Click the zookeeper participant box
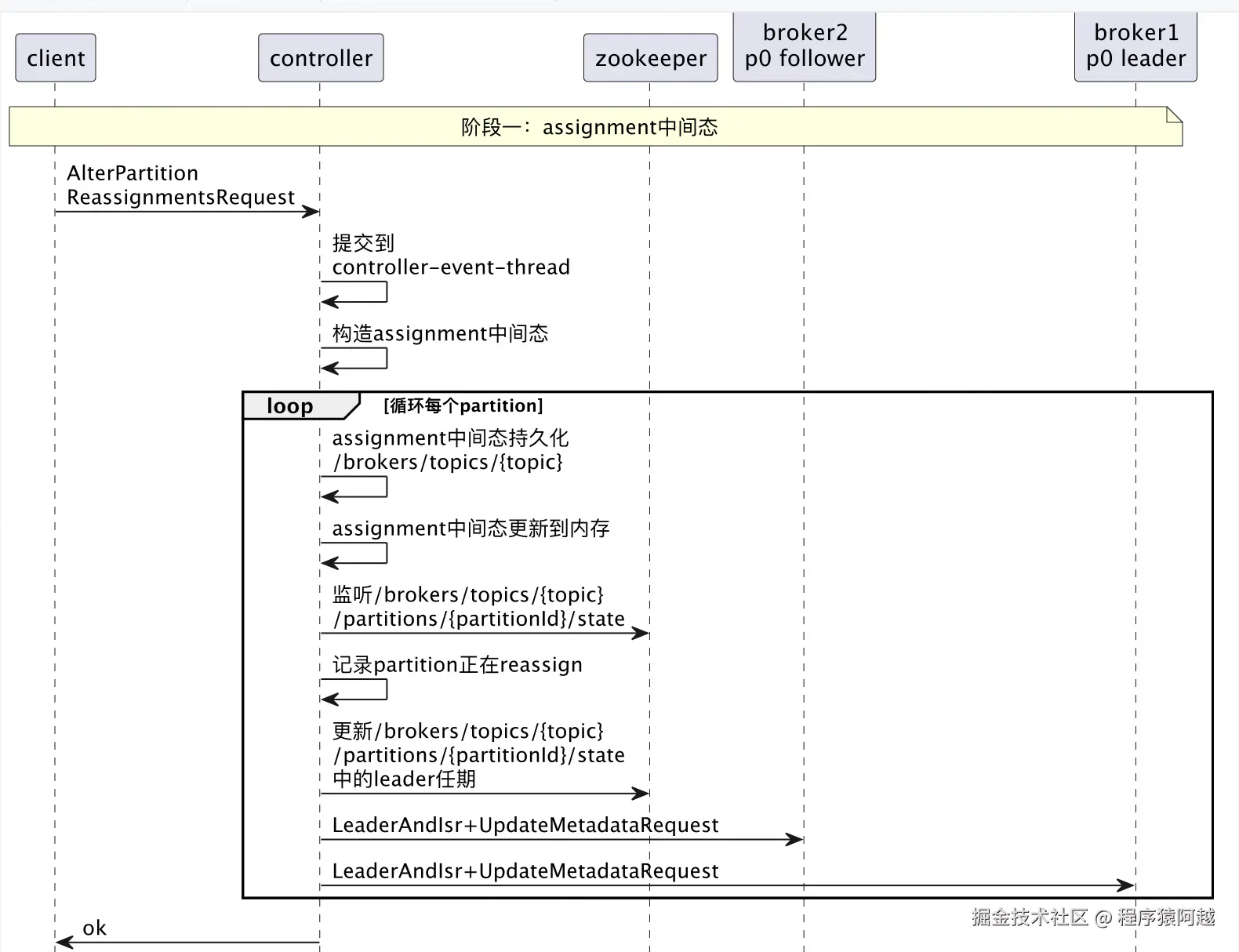The width and height of the screenshot is (1239, 952). tap(650, 58)
